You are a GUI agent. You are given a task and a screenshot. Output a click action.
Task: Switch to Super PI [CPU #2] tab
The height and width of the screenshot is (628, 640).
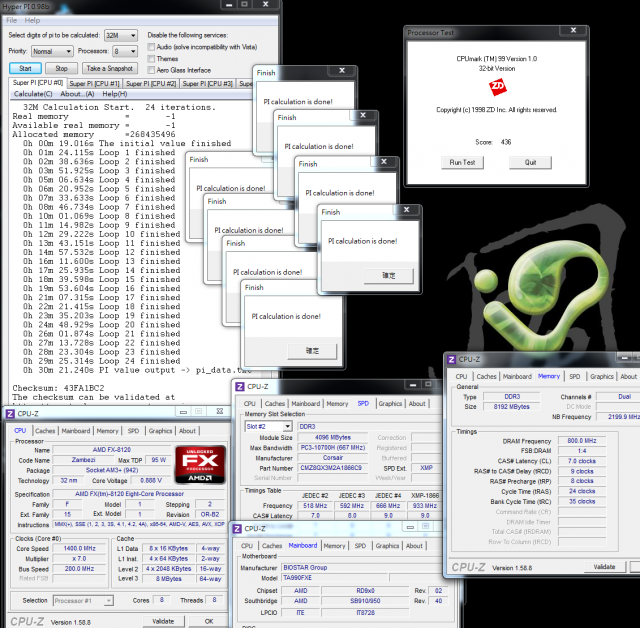tap(151, 84)
